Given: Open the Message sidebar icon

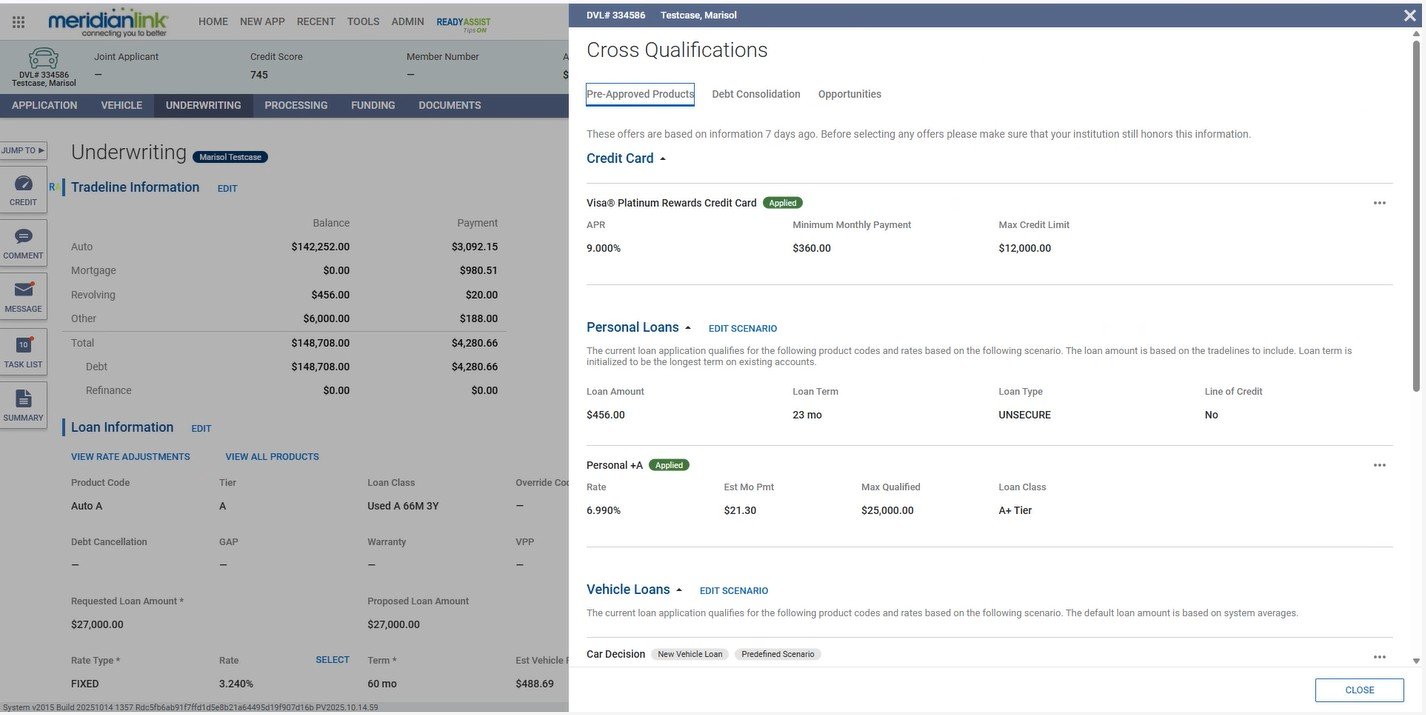Looking at the screenshot, I should (x=23, y=296).
